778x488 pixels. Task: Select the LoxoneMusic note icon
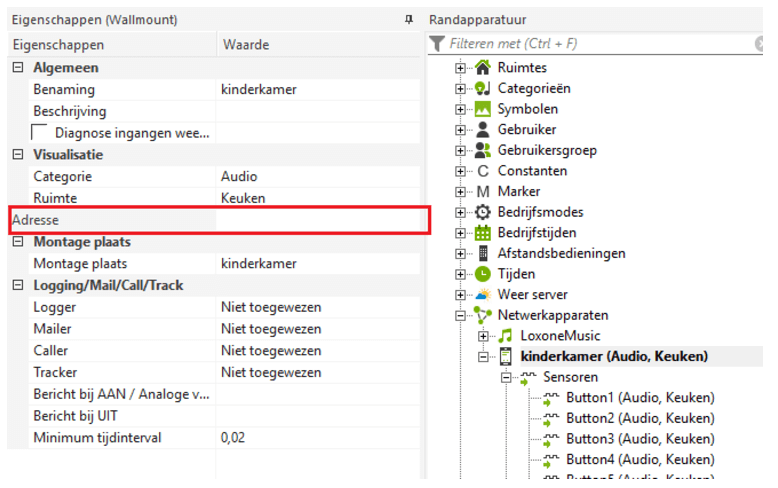pos(505,336)
